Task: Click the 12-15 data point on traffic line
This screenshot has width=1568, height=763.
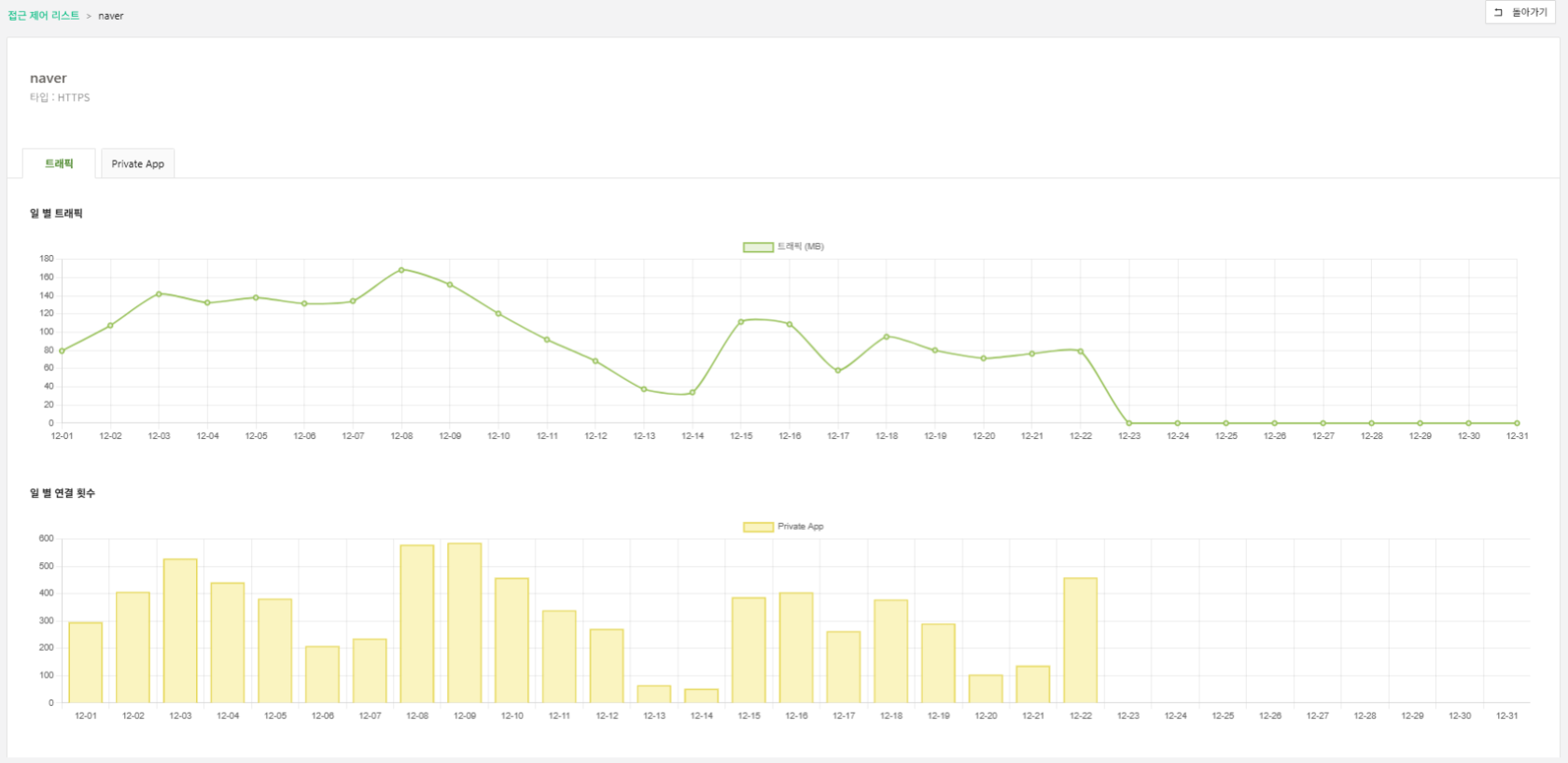Action: 741,322
